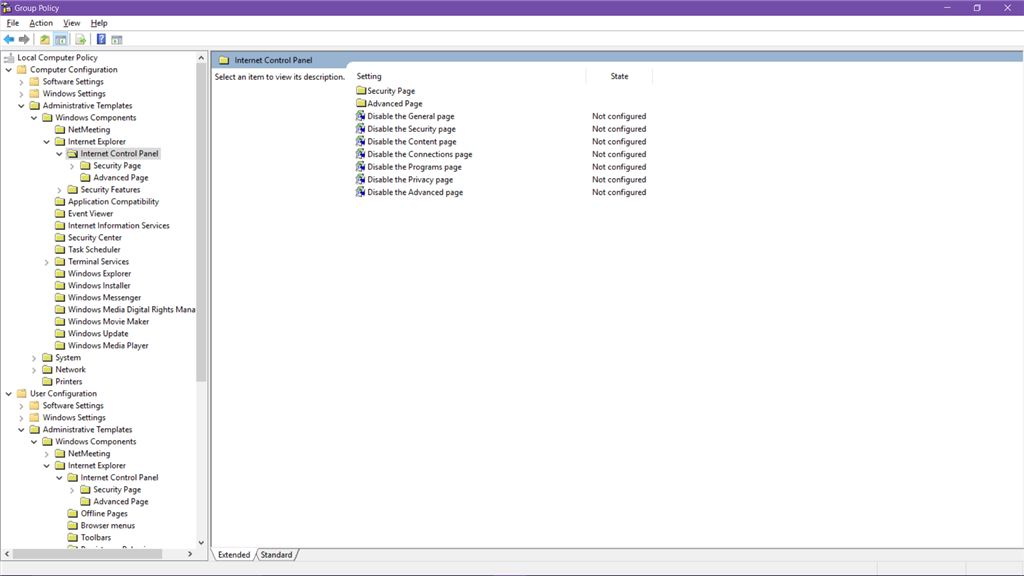Viewport: 1024px width, 576px height.
Task: Click the Up one level toolbar icon
Action: click(x=44, y=40)
